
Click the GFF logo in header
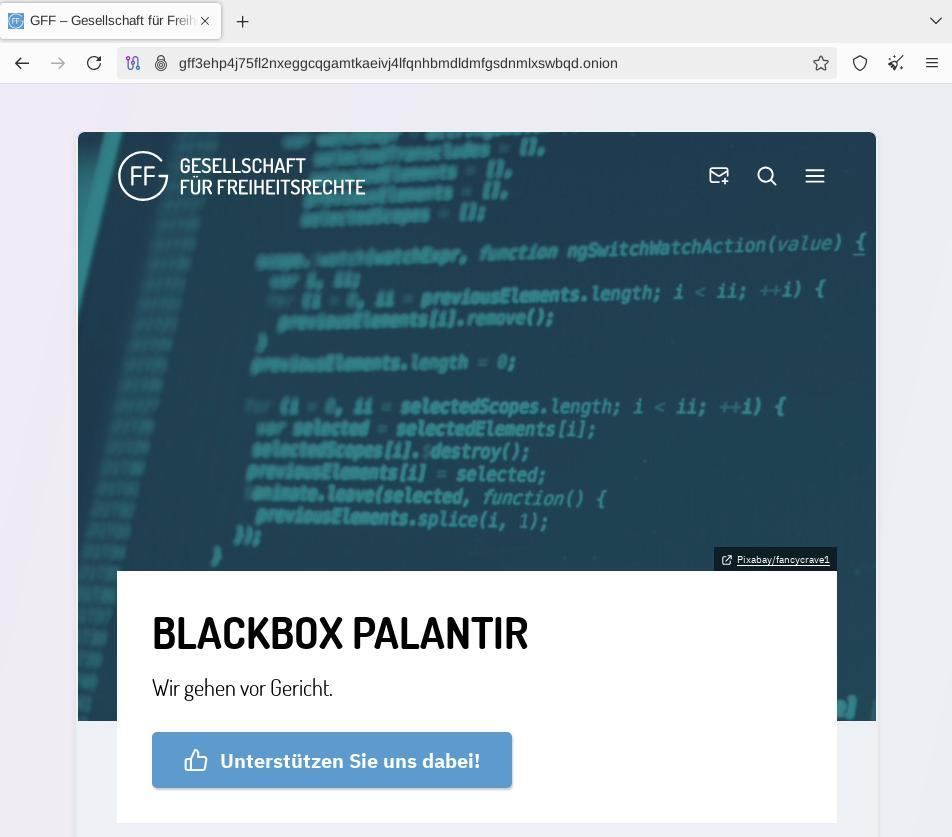tap(242, 176)
